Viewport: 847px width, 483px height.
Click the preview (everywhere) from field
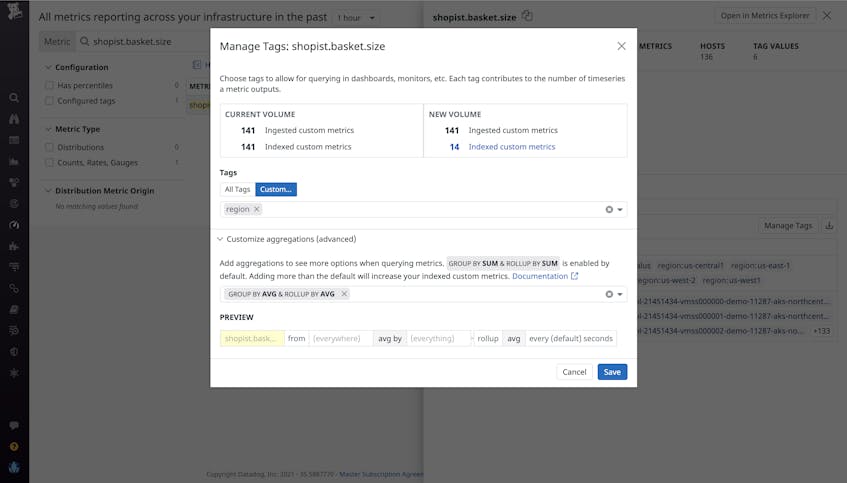tap(340, 338)
